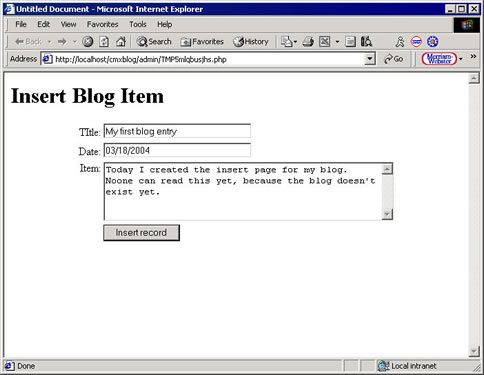This screenshot has width=484, height=375.
Task: Open the Favorites menu
Action: point(103,24)
